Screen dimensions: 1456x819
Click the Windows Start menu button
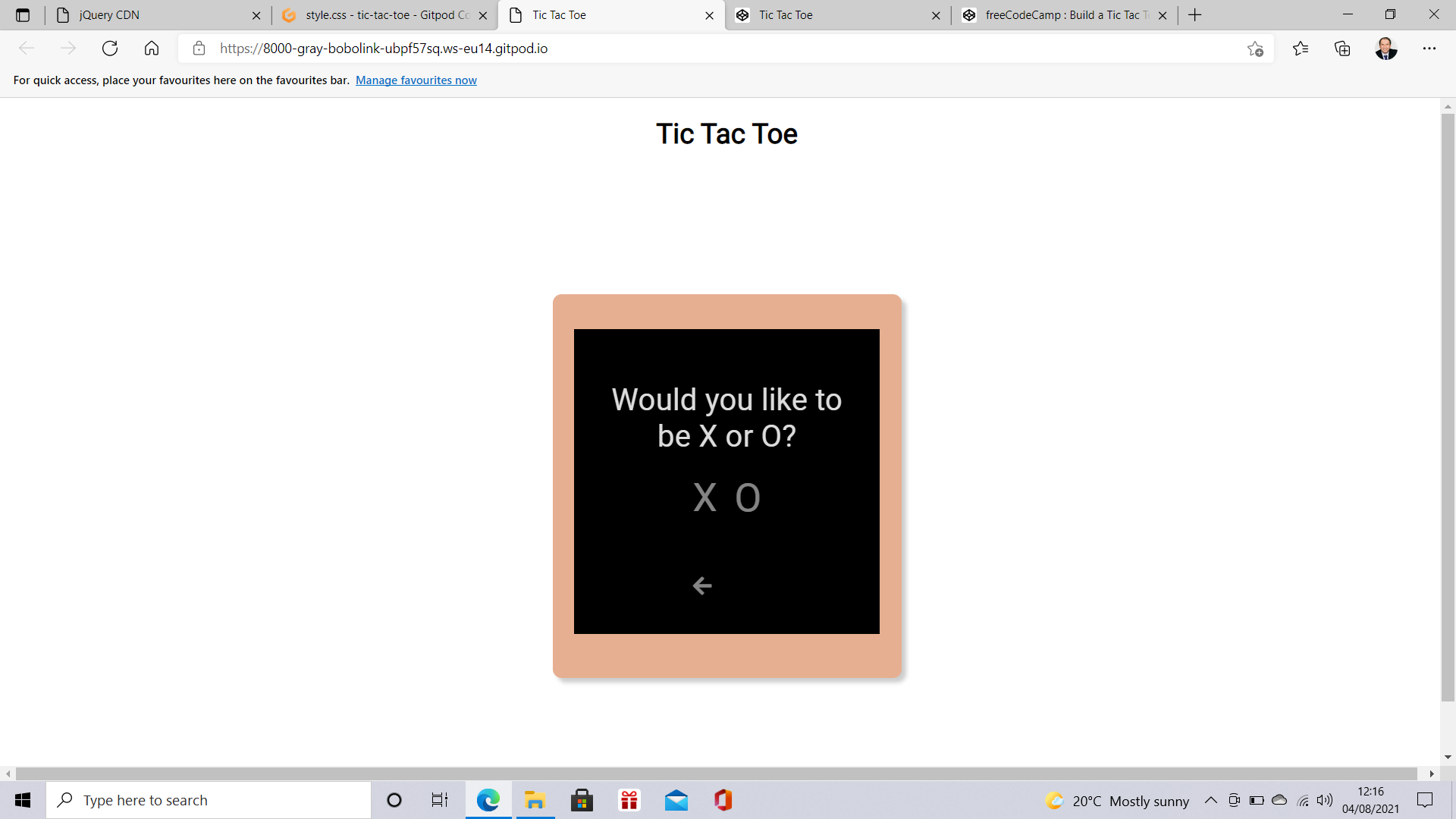tap(22, 800)
